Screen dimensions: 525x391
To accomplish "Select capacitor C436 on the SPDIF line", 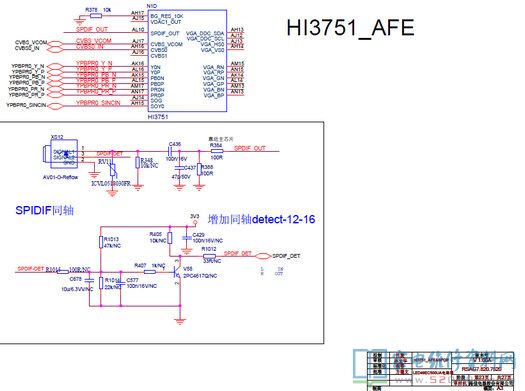I will (169, 151).
